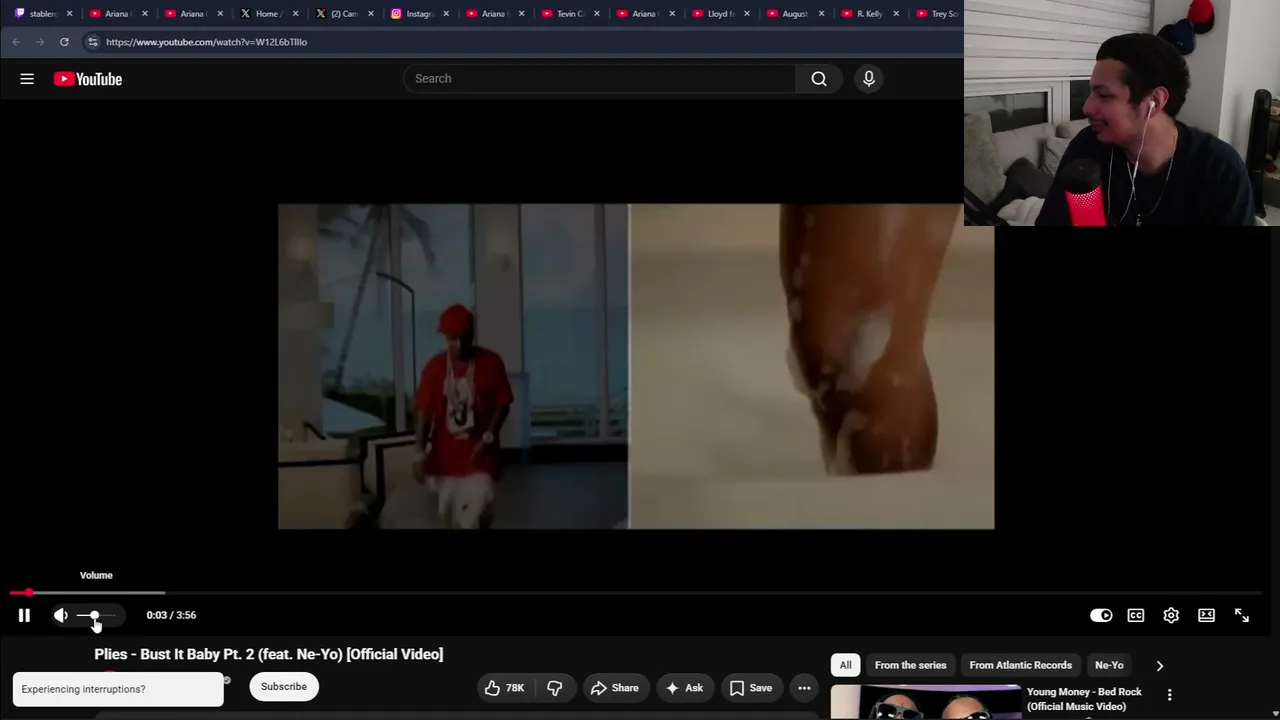Click in the YouTube search box
The height and width of the screenshot is (720, 1280).
[600, 79]
